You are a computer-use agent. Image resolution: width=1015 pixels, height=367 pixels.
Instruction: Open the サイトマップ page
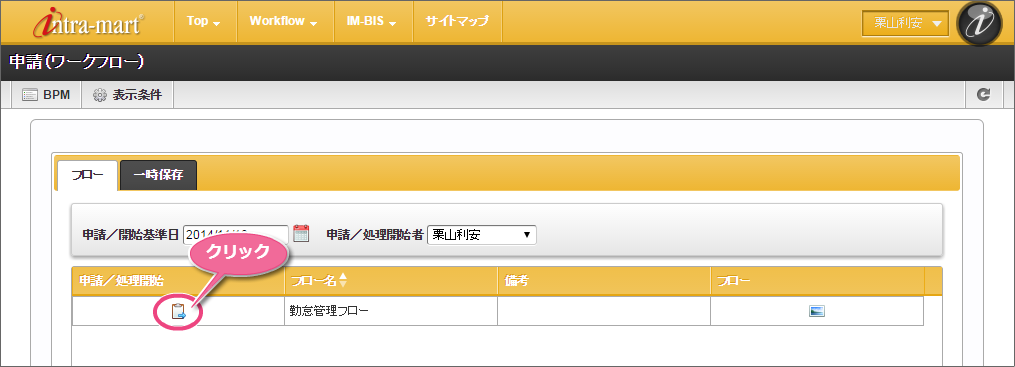coord(457,21)
